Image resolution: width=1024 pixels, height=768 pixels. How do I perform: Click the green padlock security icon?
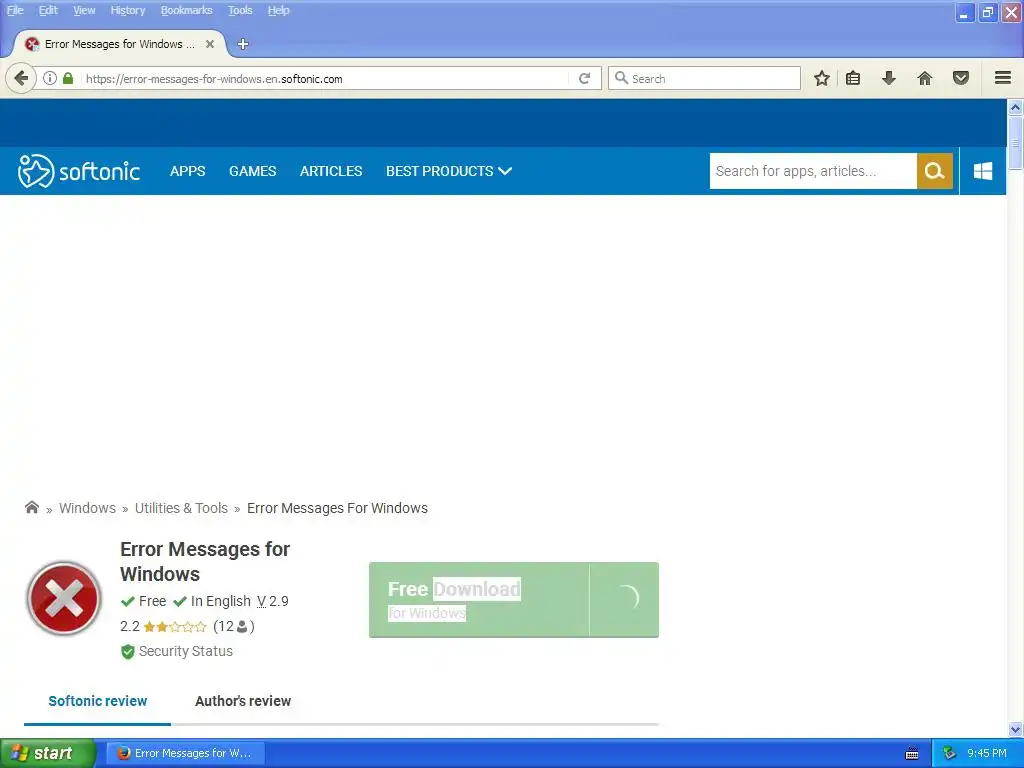coord(68,78)
